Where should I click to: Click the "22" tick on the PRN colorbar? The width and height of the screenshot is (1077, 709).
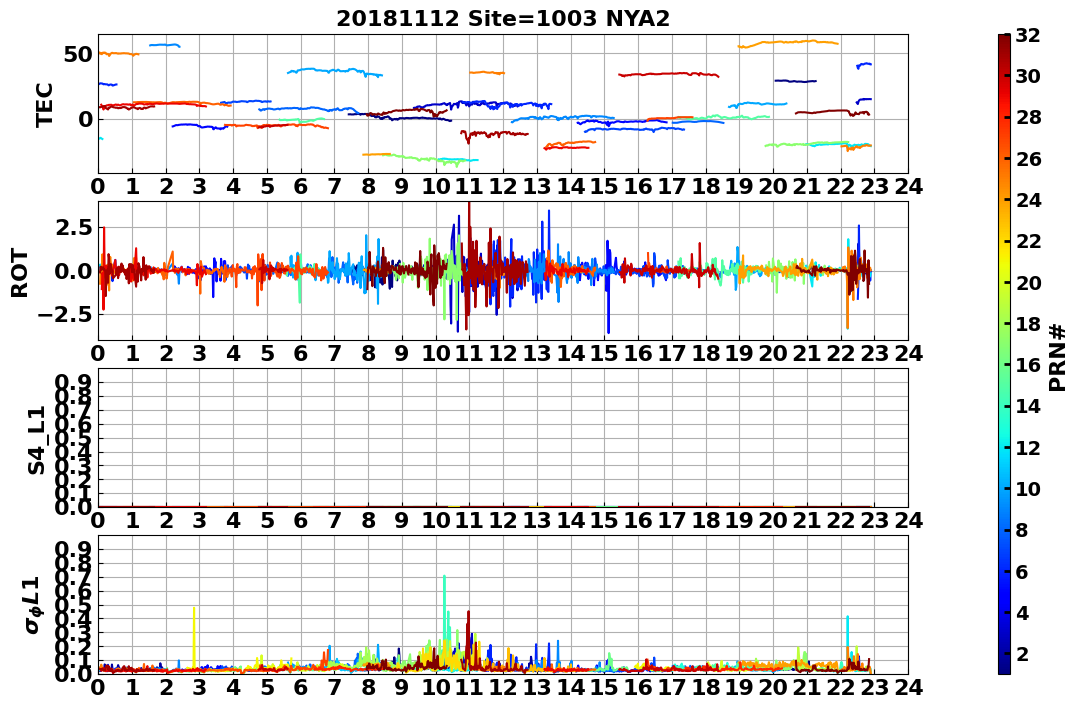1028,241
